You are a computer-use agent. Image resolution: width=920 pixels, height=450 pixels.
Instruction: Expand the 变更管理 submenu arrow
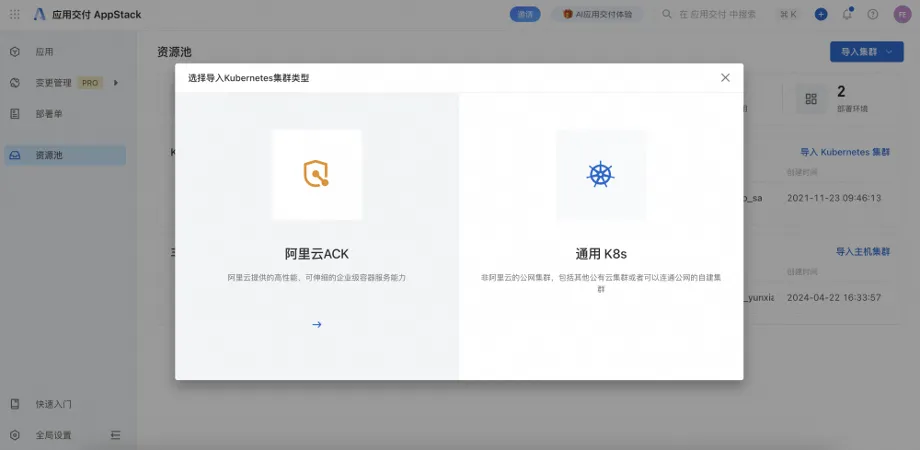(116, 83)
